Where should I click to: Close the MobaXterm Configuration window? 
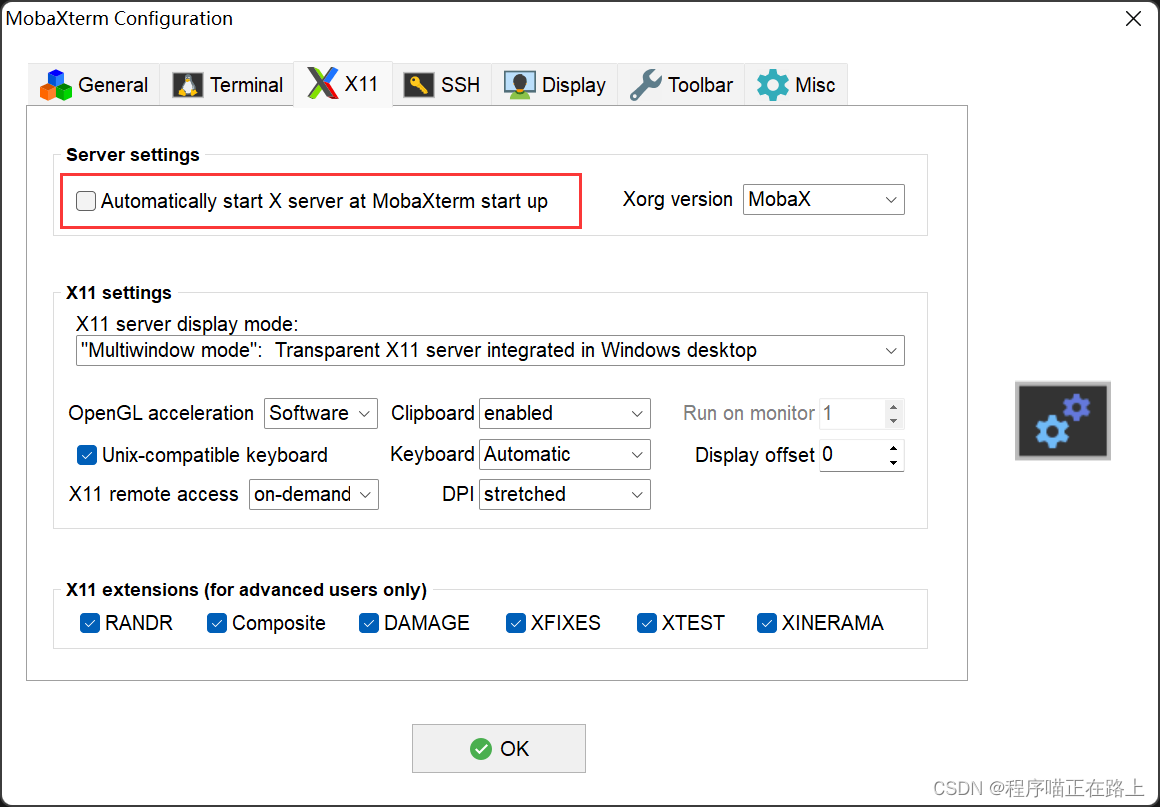(x=1133, y=18)
